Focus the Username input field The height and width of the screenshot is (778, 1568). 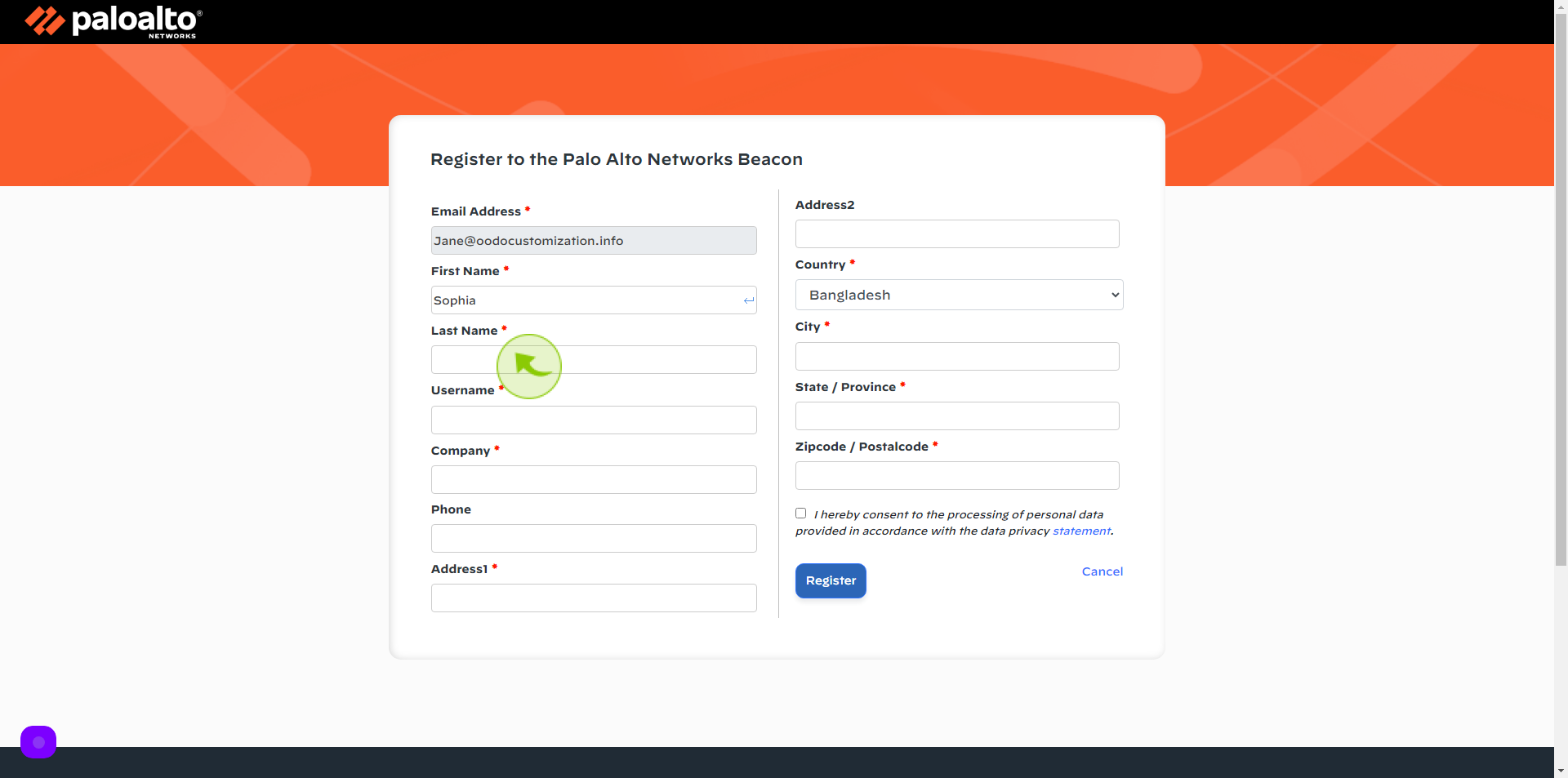tap(594, 420)
